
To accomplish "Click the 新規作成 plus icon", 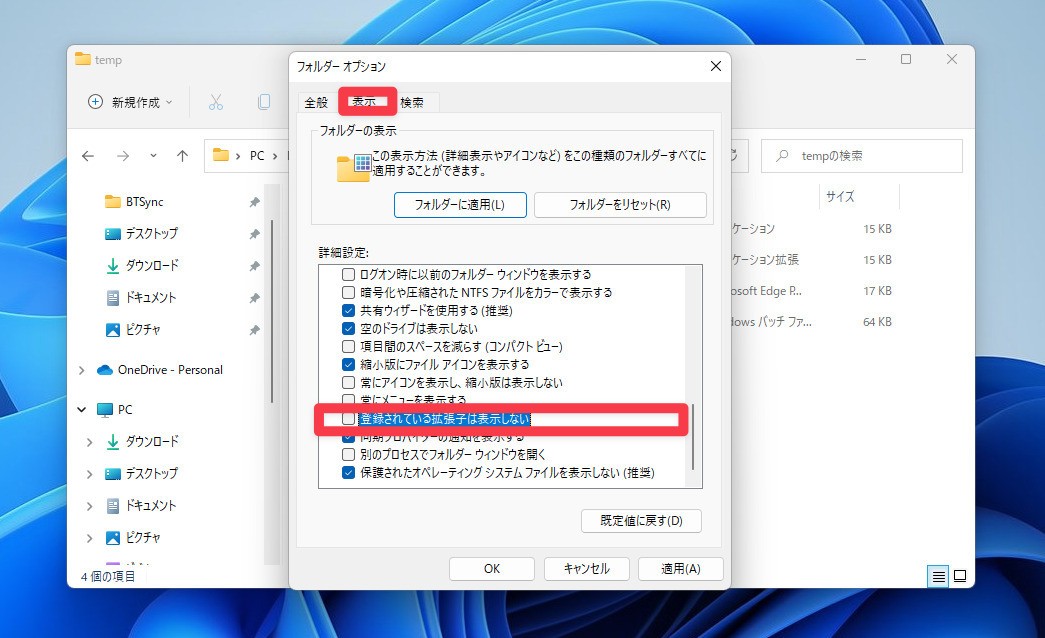I will coord(95,102).
